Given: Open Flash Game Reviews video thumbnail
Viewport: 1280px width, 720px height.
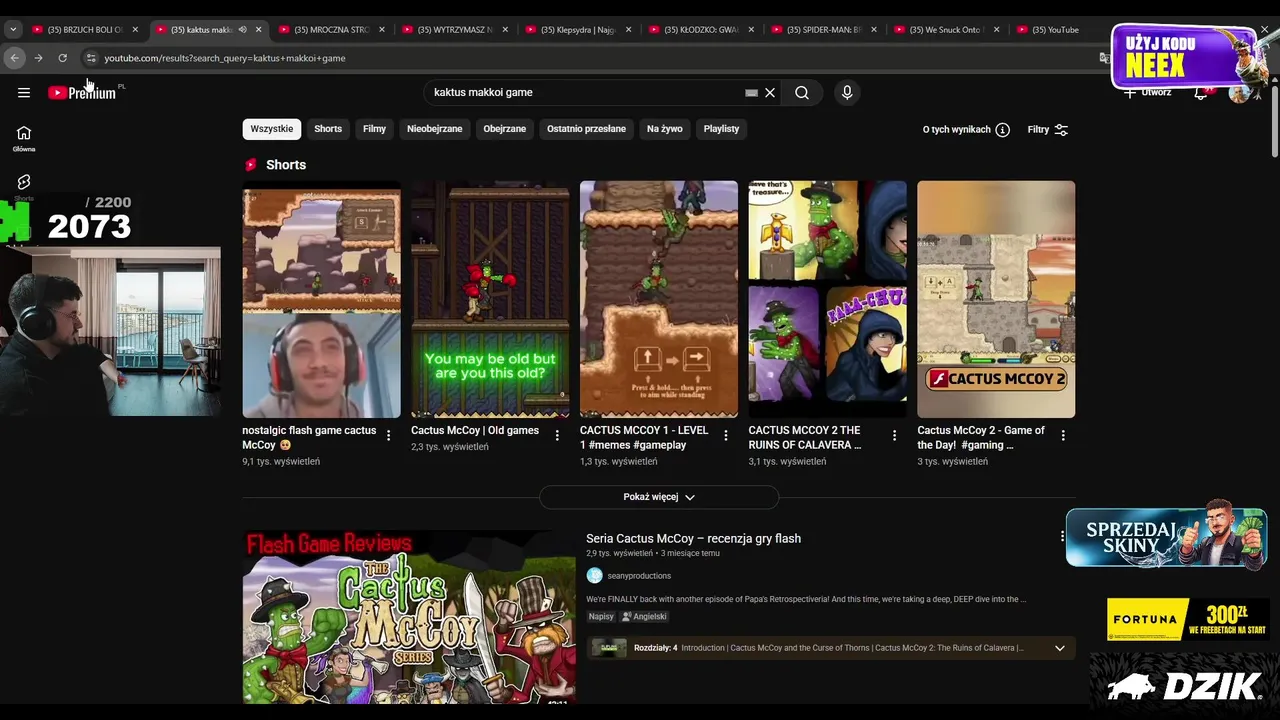Looking at the screenshot, I should (409, 617).
